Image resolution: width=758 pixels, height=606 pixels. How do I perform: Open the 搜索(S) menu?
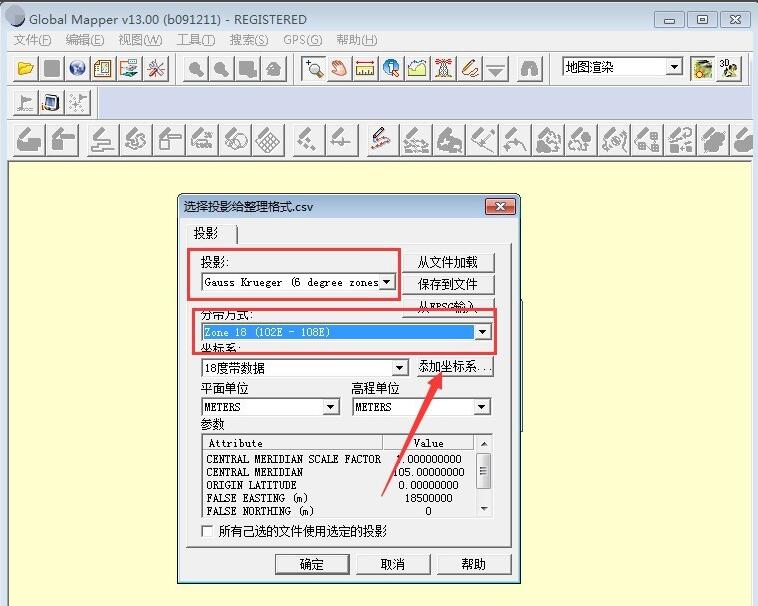click(x=248, y=40)
